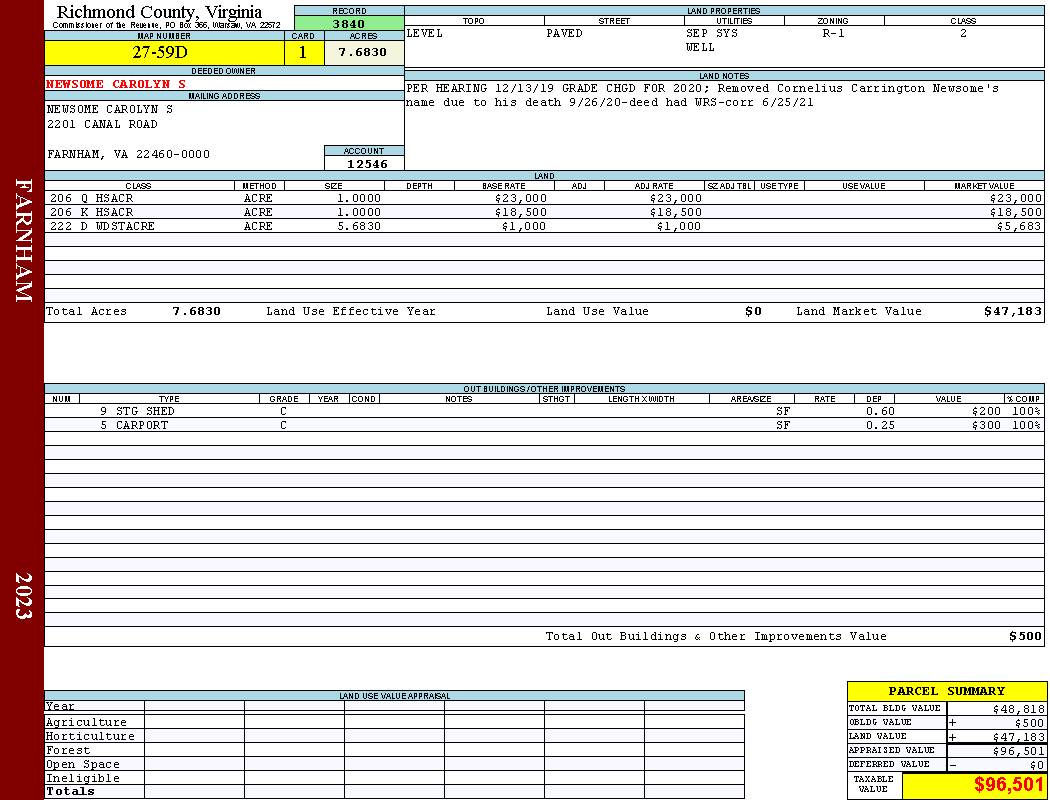This screenshot has height=800, width=1050.
Task: Click Forest row label
Action: tap(68, 750)
